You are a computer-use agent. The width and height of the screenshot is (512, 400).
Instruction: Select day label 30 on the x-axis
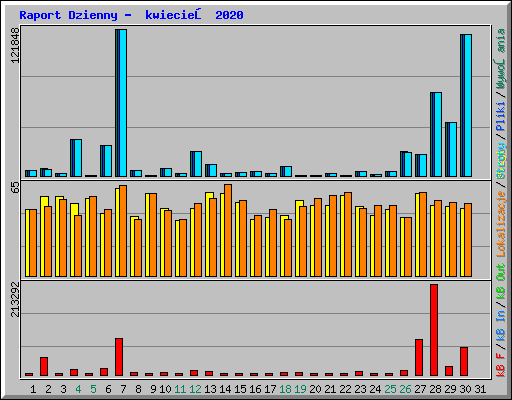tap(465, 389)
